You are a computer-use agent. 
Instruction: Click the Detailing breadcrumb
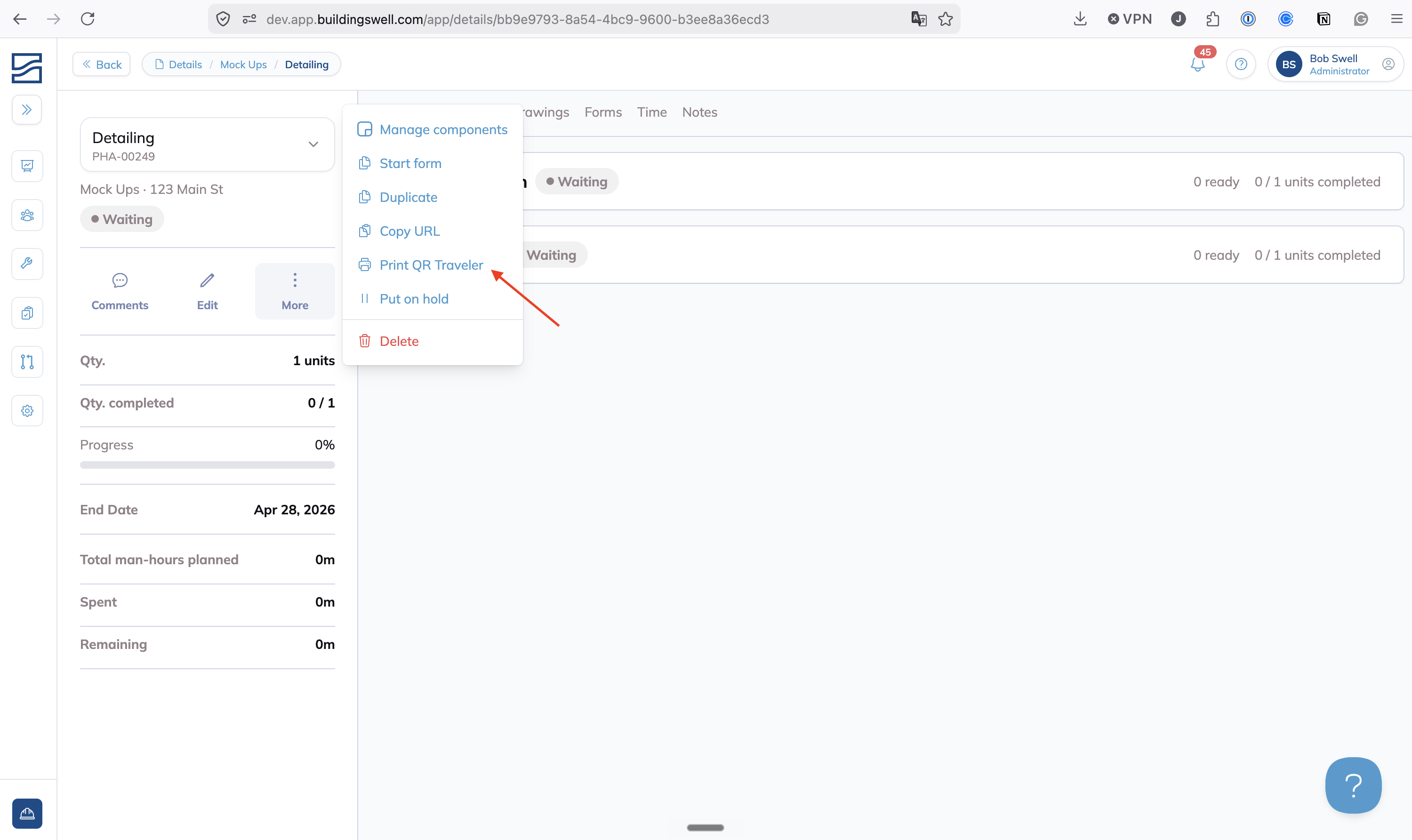coord(306,64)
